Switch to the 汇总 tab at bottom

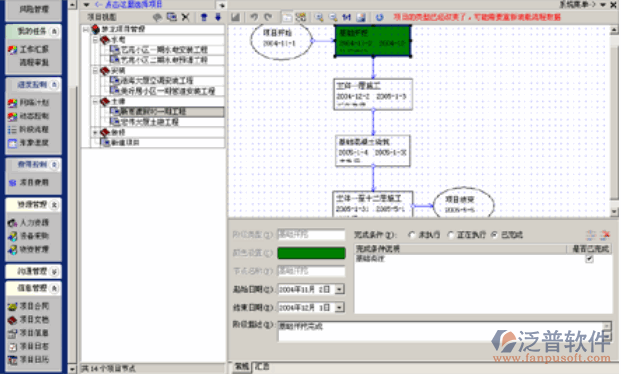262,366
